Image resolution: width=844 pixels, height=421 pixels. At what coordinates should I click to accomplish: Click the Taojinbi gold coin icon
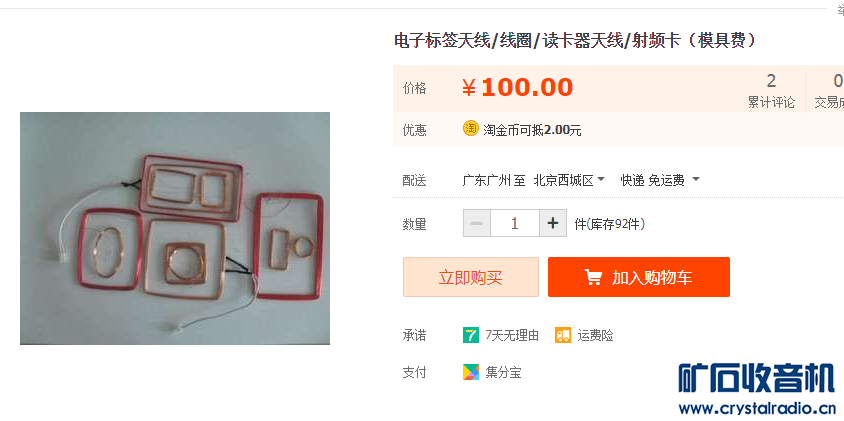470,129
